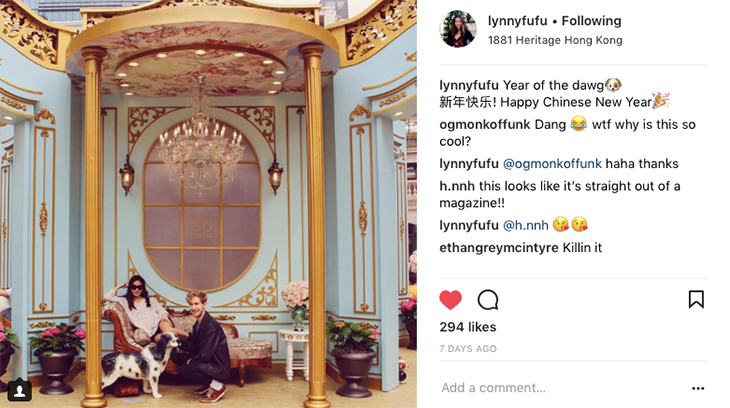The height and width of the screenshot is (408, 730).
Task: Open lynnyfufu profile picture avatar
Action: click(457, 29)
